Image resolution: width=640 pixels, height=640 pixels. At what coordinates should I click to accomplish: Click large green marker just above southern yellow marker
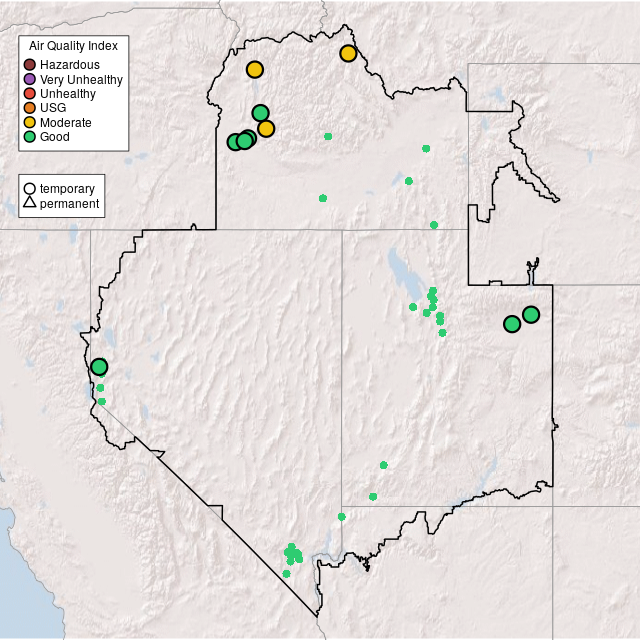[260, 113]
